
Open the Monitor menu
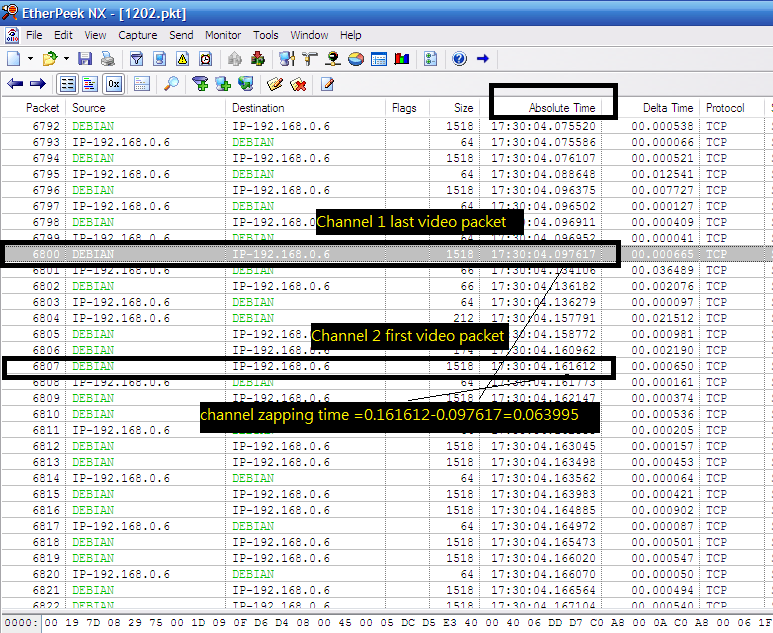click(223, 35)
